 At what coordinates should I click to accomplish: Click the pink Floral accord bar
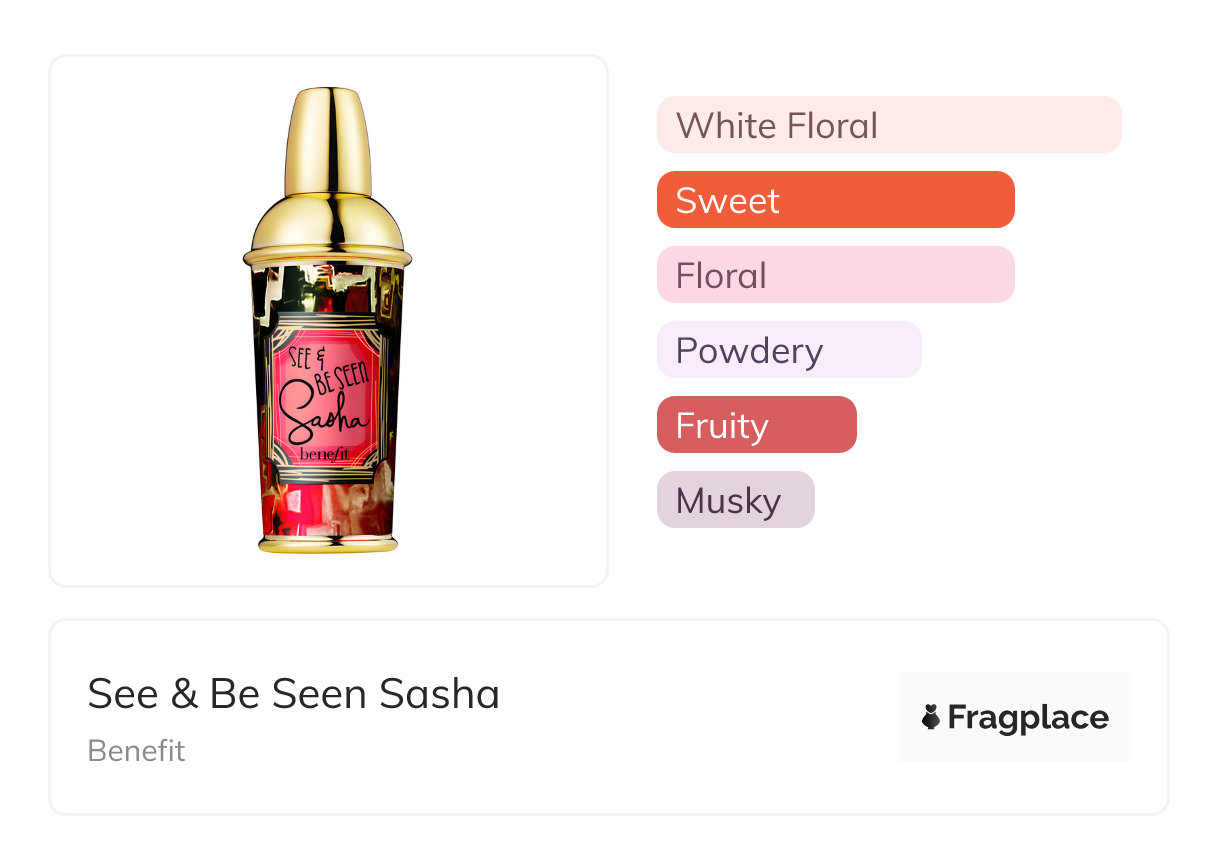[835, 275]
